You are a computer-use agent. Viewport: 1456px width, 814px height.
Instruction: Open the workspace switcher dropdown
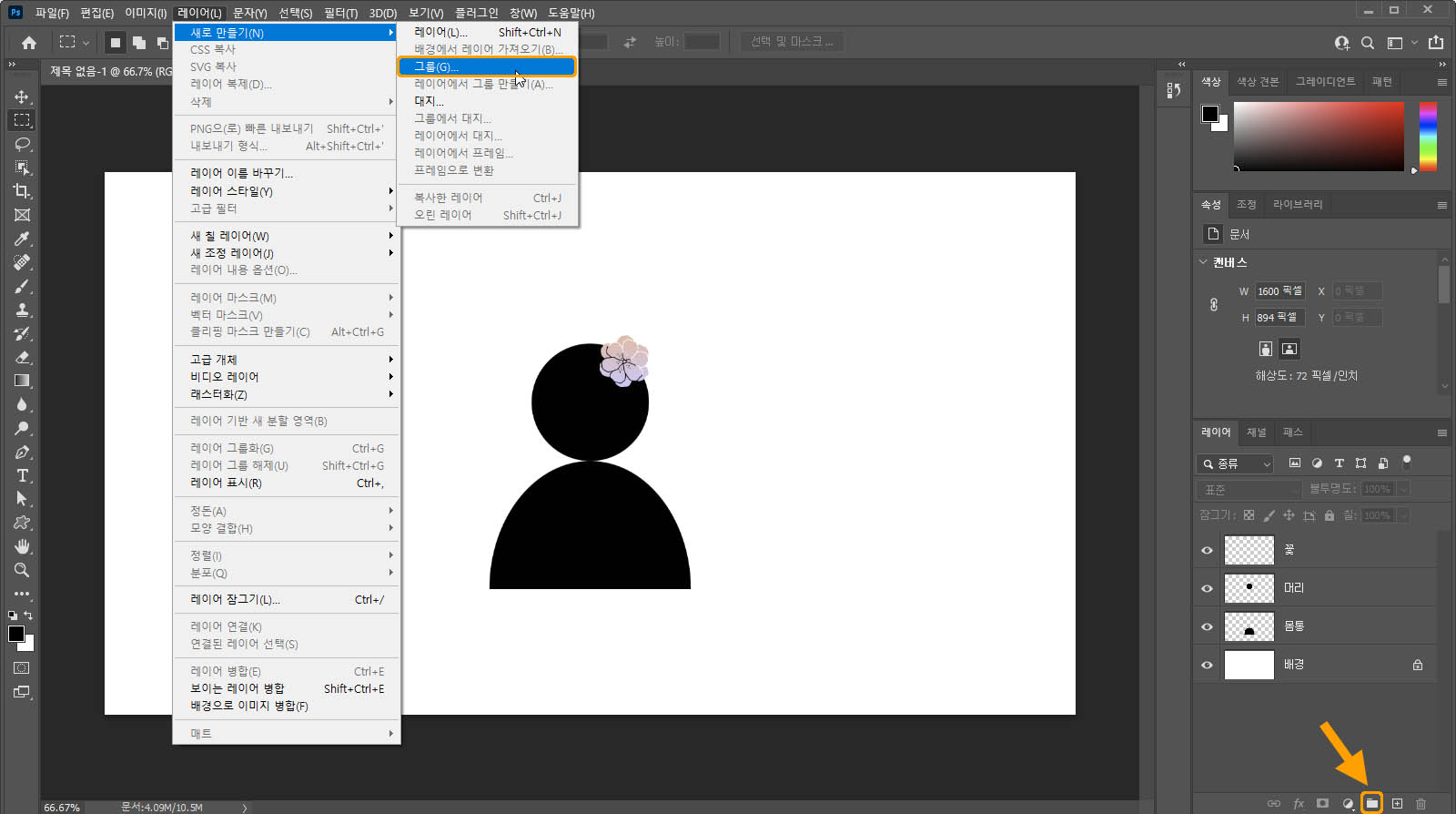pyautogui.click(x=1400, y=43)
